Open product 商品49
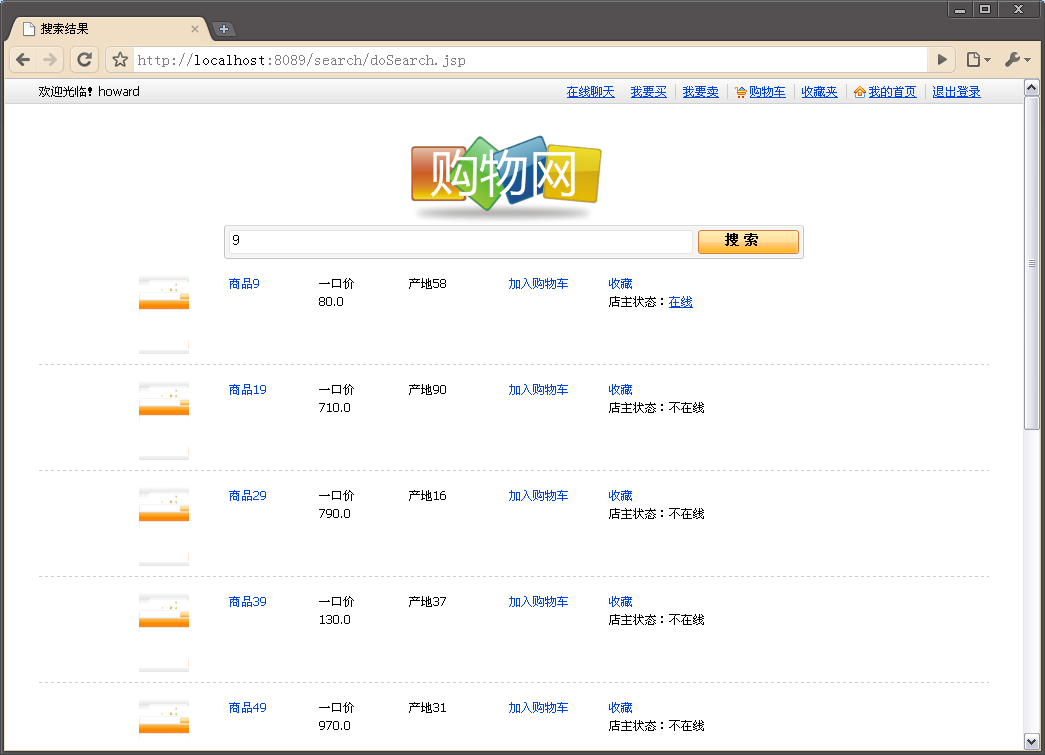Viewport: 1045px width, 755px height. pyautogui.click(x=247, y=708)
